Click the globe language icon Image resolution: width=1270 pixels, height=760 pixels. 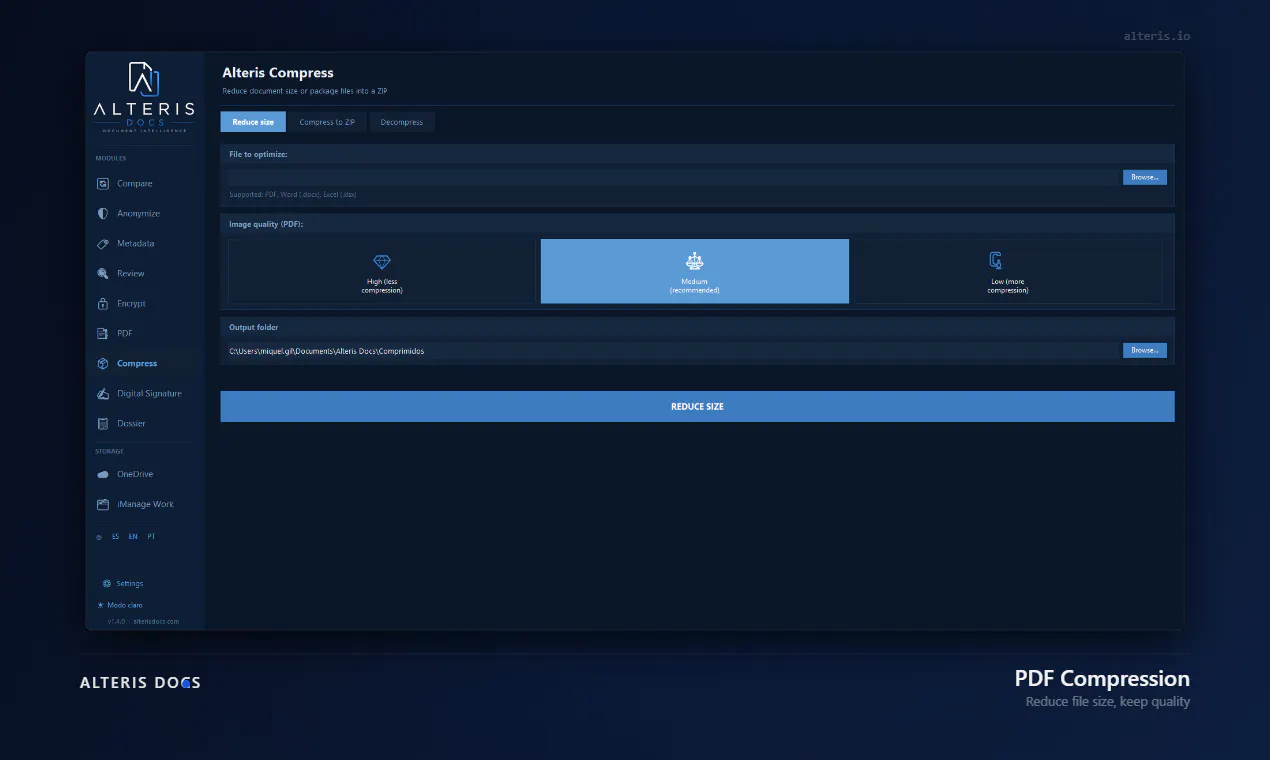[x=99, y=537]
